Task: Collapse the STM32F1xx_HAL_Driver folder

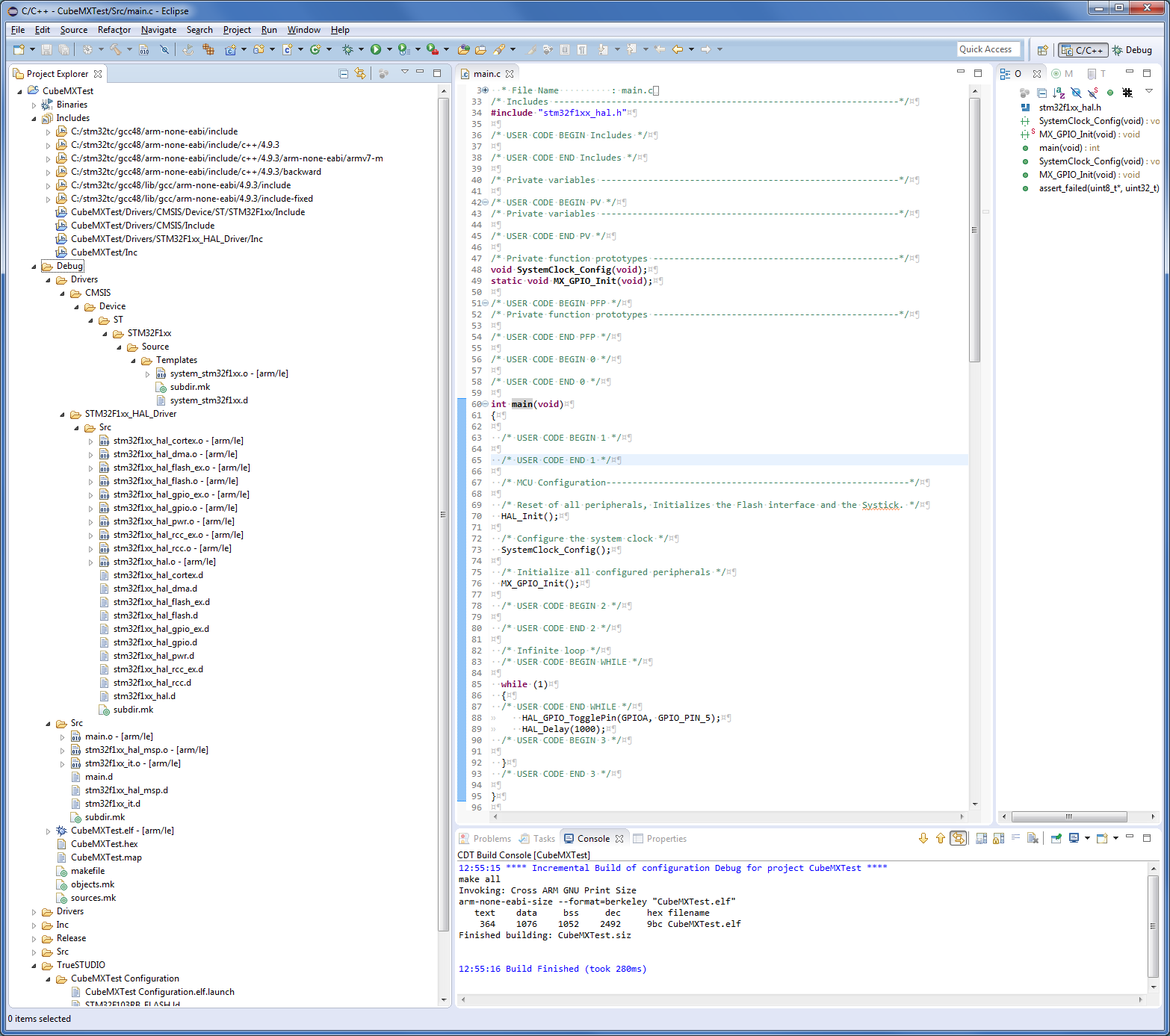Action: tap(62, 415)
